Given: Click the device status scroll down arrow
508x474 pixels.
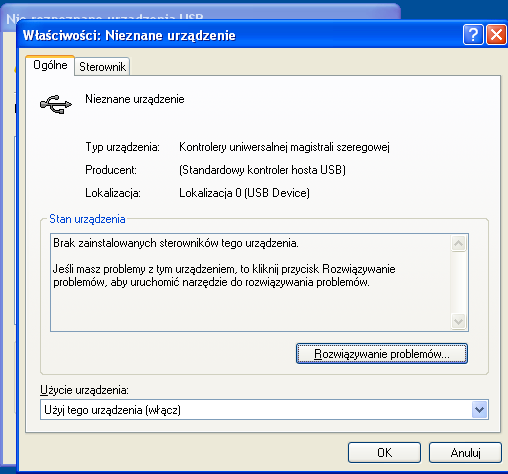Looking at the screenshot, I should click(458, 322).
